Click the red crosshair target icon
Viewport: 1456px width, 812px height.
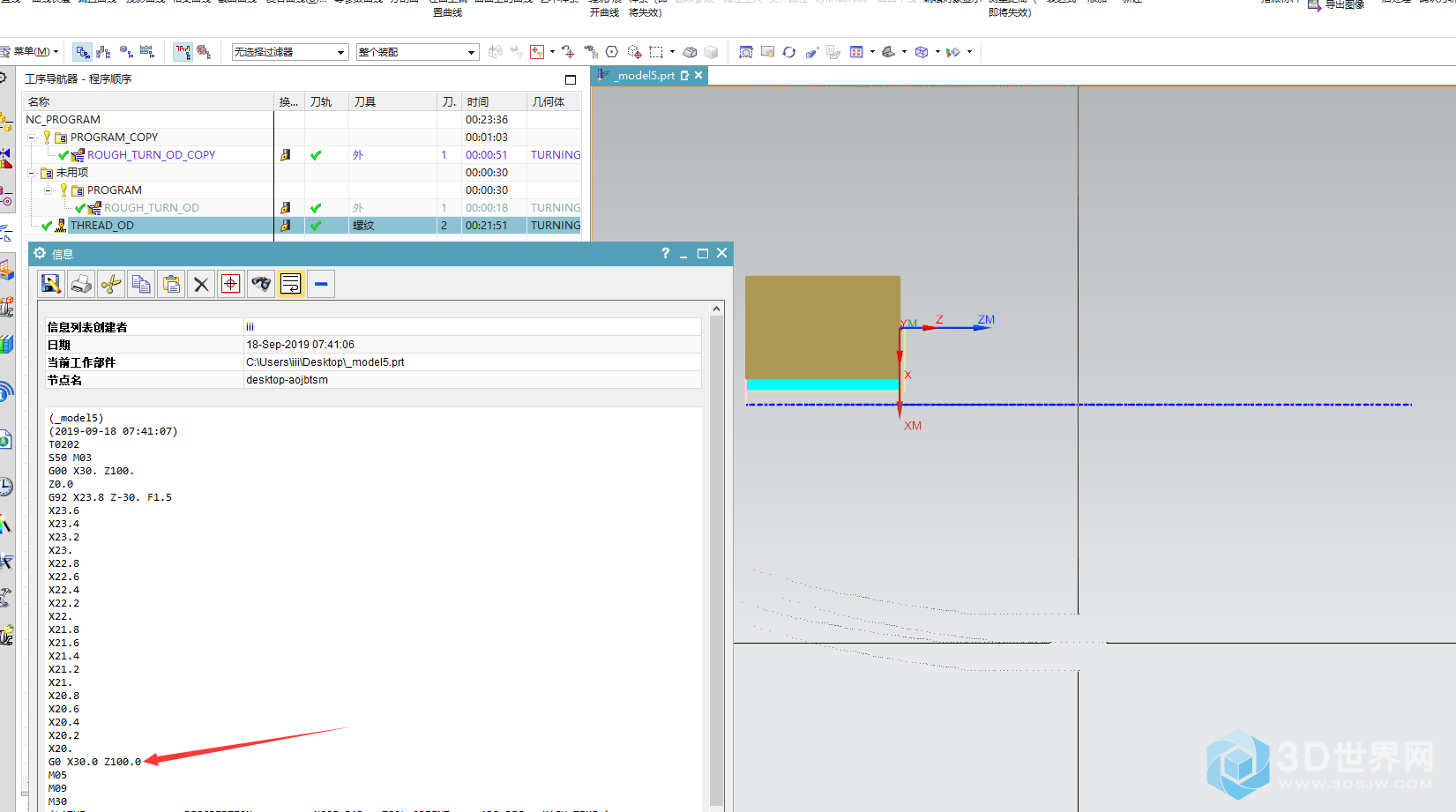tap(231, 284)
